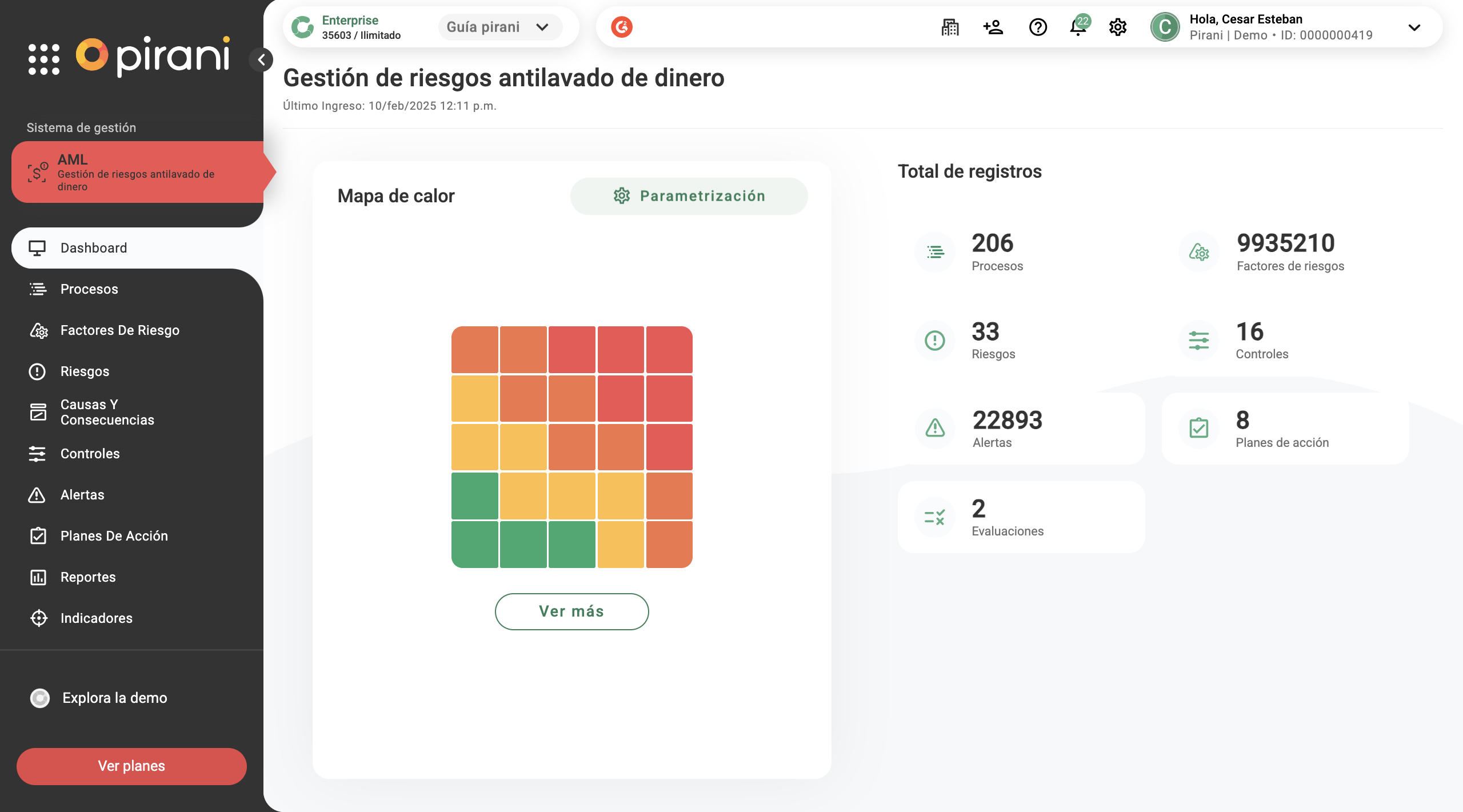Open the organization building icon
Screen dimensions: 1463x812
pos(950,27)
